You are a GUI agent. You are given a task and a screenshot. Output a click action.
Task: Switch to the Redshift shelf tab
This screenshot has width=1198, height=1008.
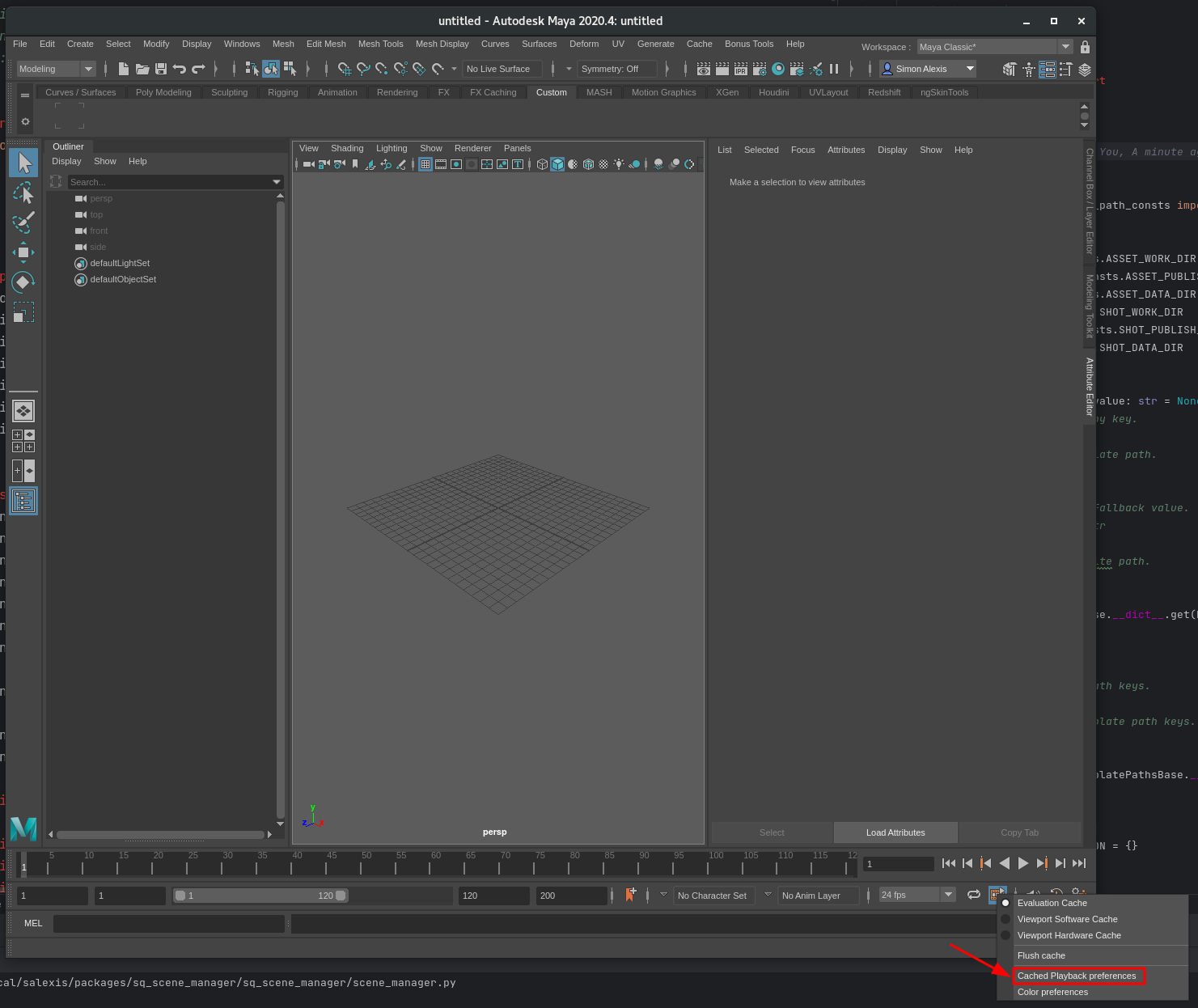(x=884, y=92)
